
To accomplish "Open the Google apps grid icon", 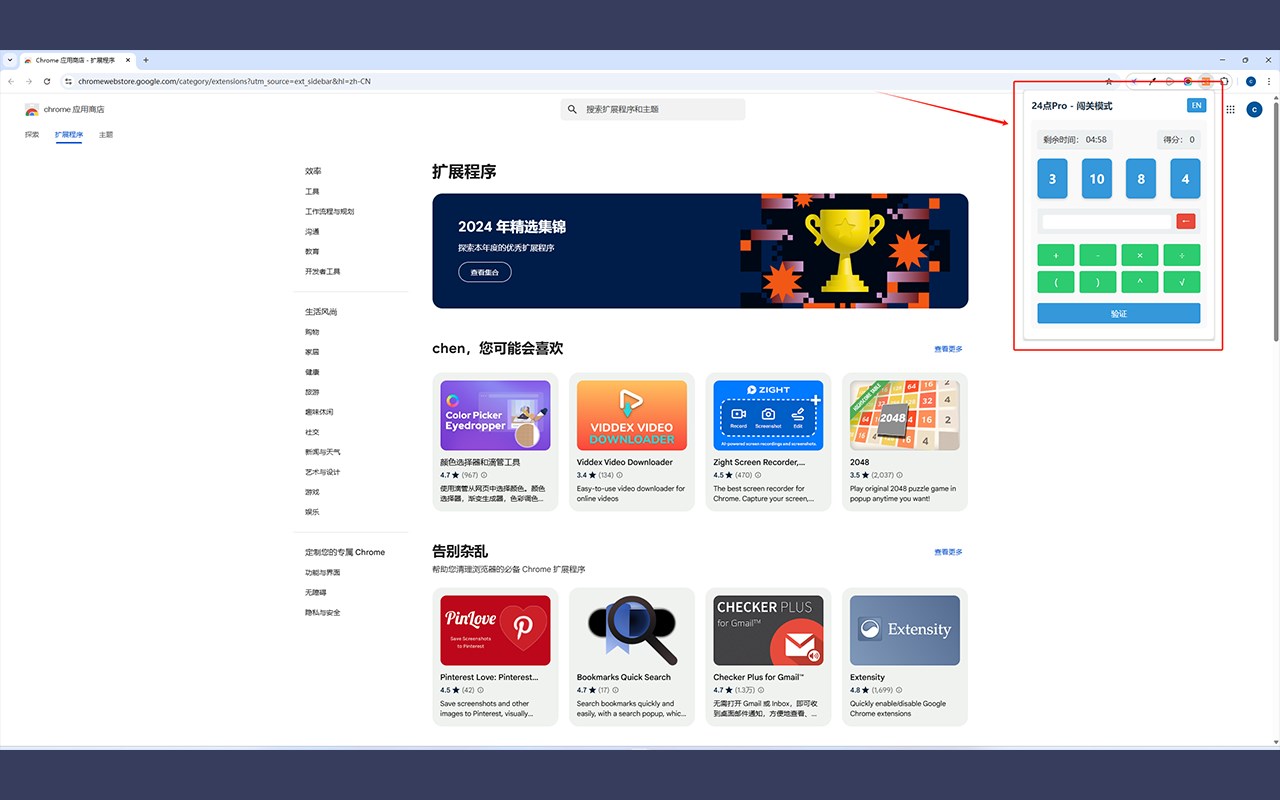I will [x=1230, y=110].
